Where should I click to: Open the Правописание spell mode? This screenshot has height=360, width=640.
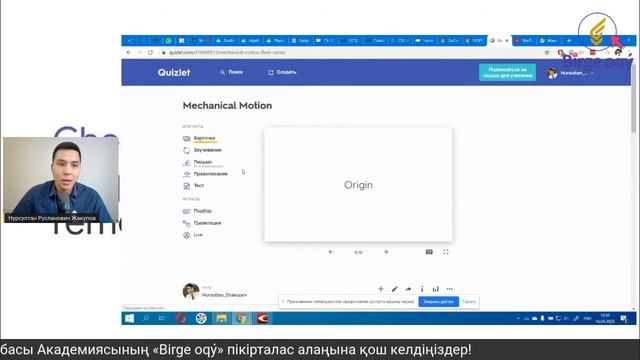[211, 174]
